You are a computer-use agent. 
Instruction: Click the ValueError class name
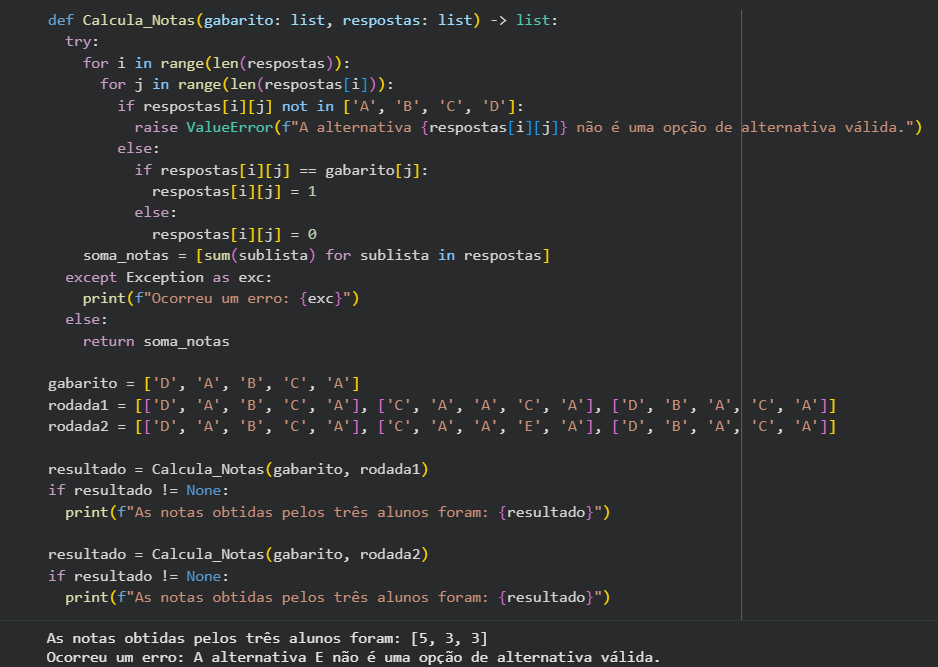[x=230, y=127]
